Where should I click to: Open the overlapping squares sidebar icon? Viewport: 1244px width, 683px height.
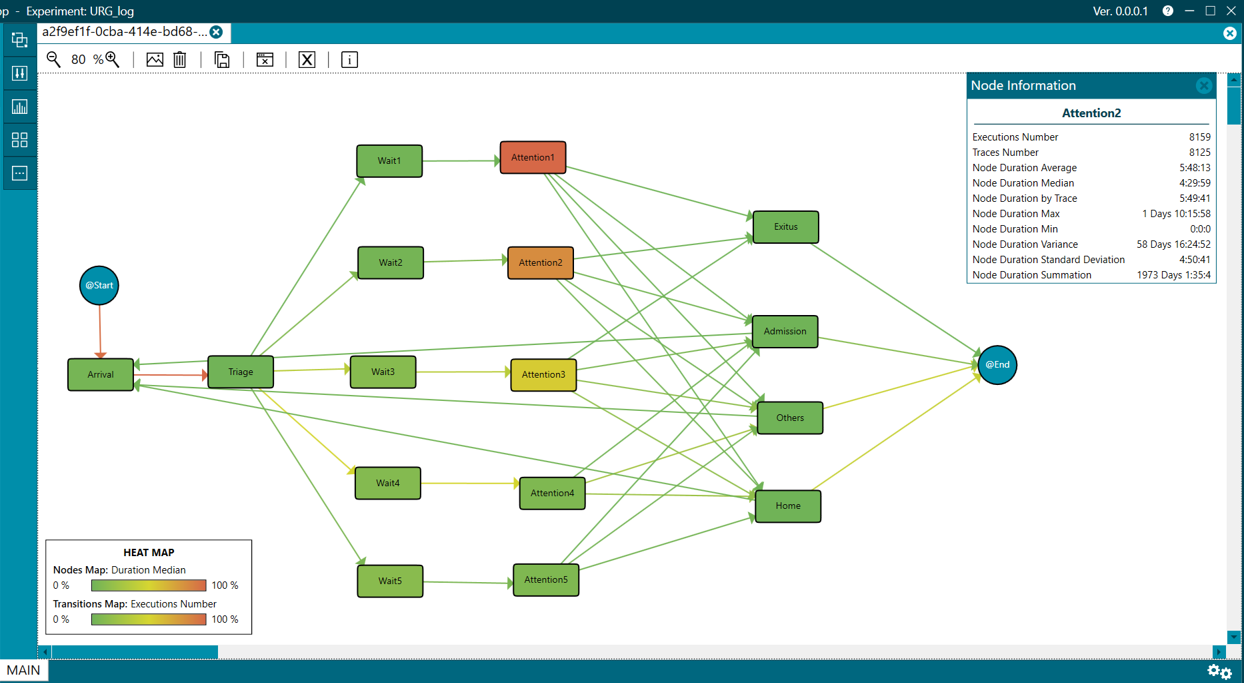[x=19, y=40]
